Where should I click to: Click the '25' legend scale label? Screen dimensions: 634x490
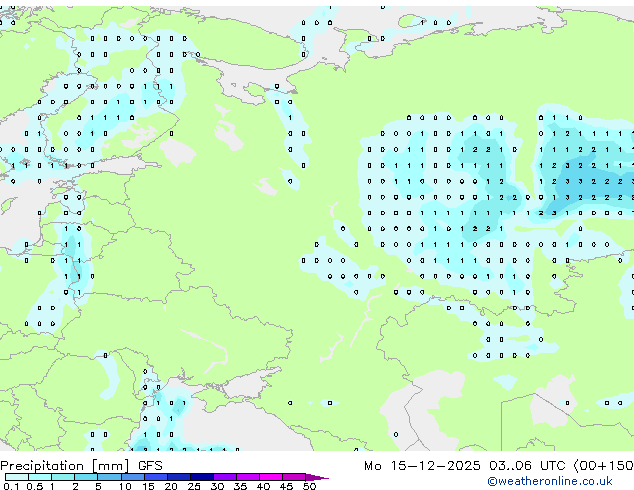click(x=194, y=486)
